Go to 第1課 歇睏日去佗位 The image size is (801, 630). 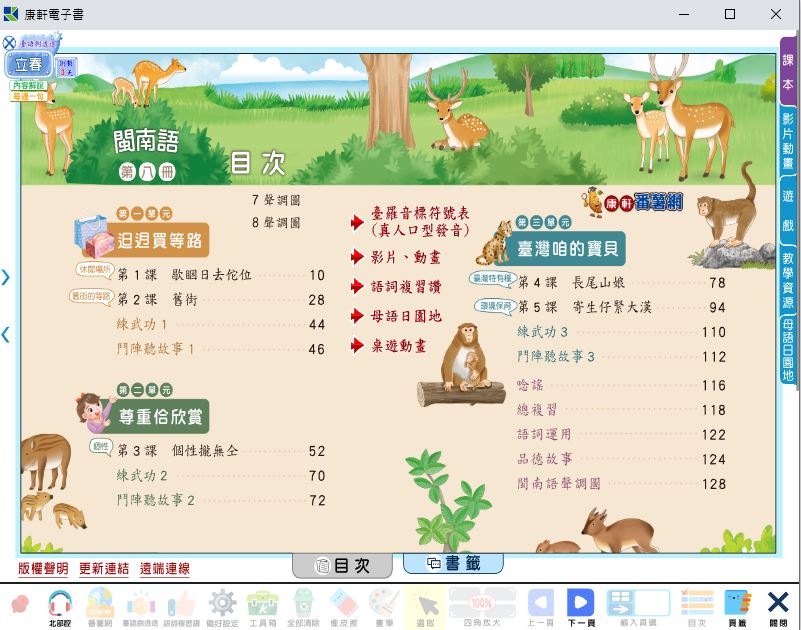pos(221,275)
